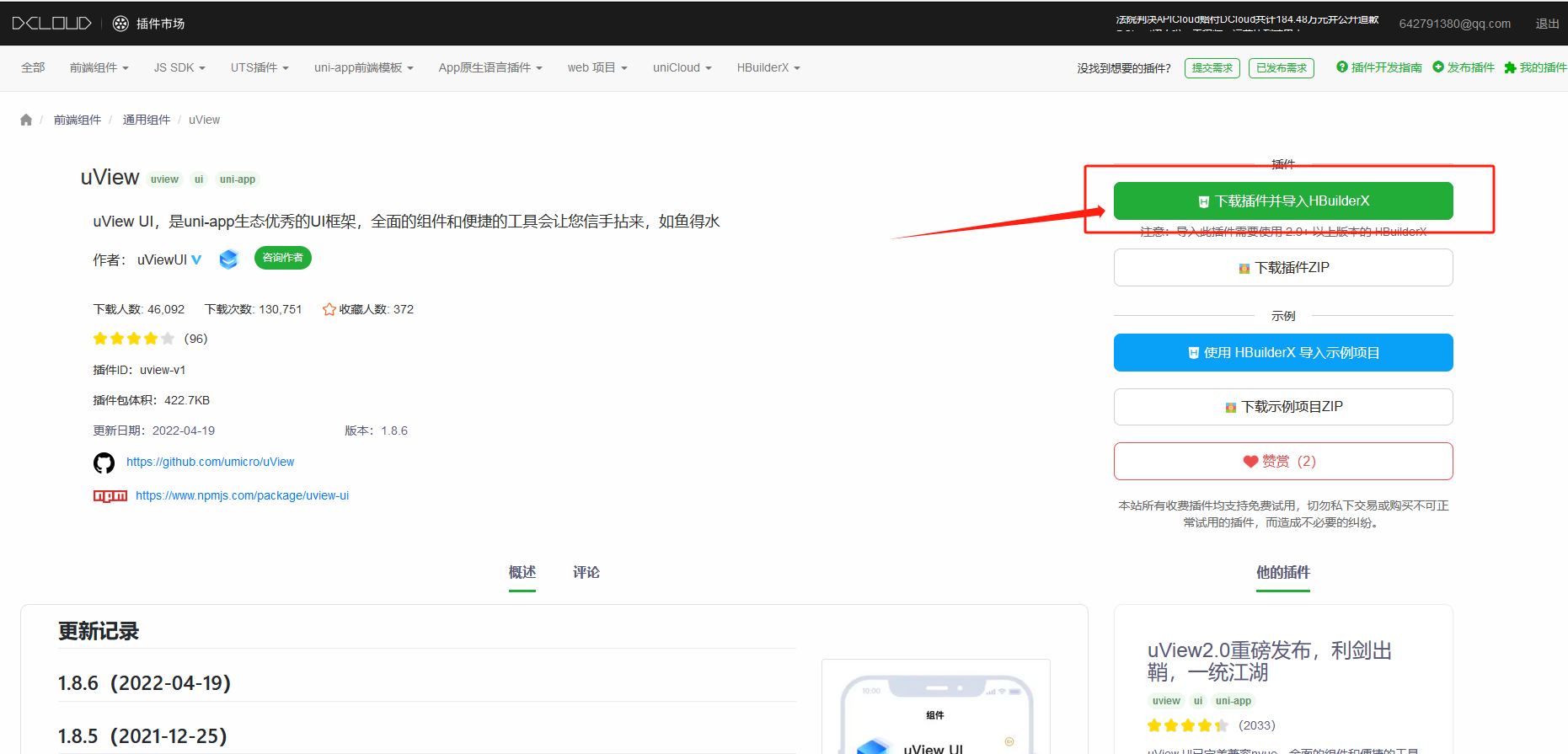Click the green question icon for 插件开发指南
This screenshot has height=754, width=1568.
(x=1342, y=67)
